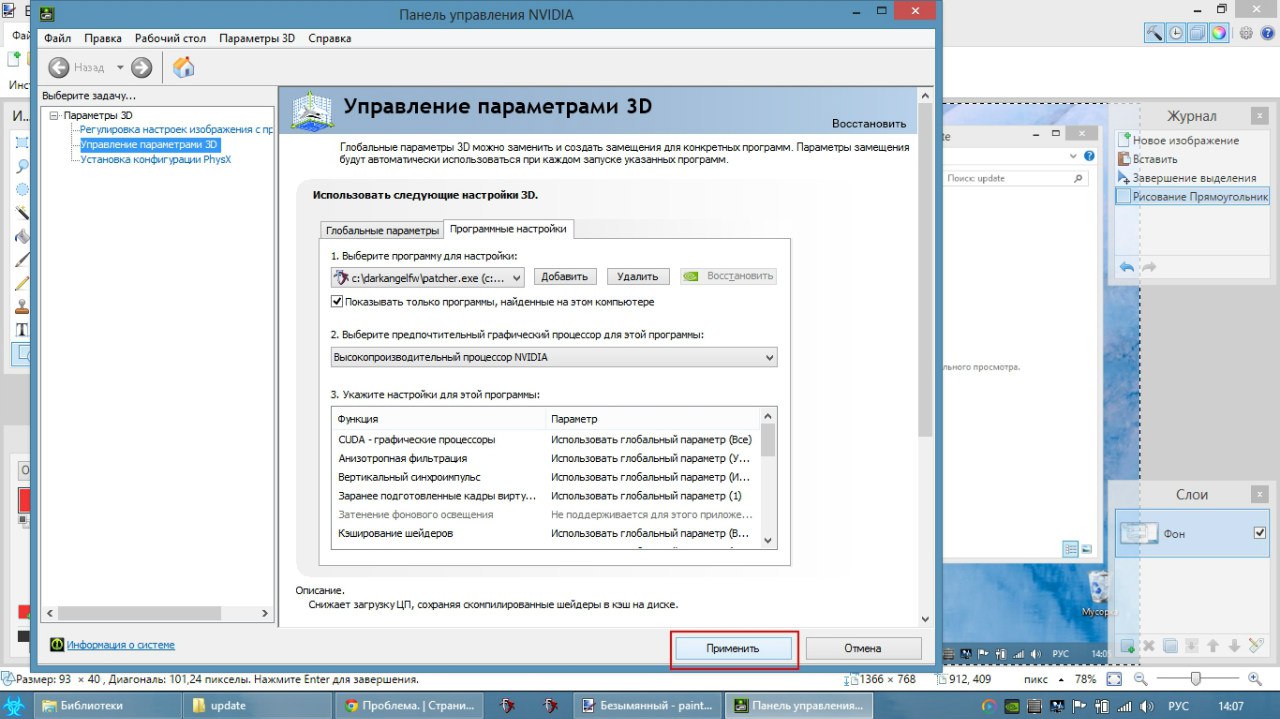1280x719 pixels.
Task: Toggle 'Показывать только программы' checkbox
Action: pyautogui.click(x=337, y=301)
